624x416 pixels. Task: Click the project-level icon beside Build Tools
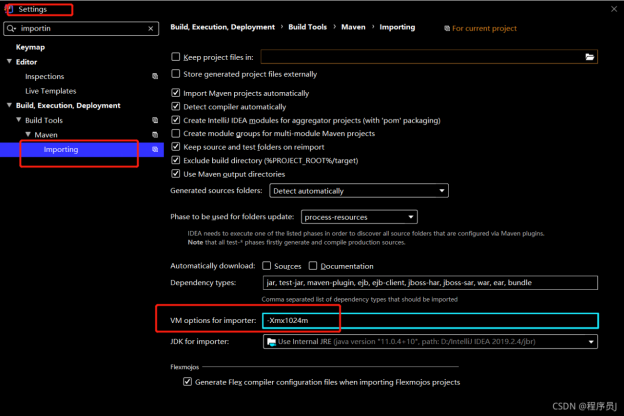click(x=155, y=120)
